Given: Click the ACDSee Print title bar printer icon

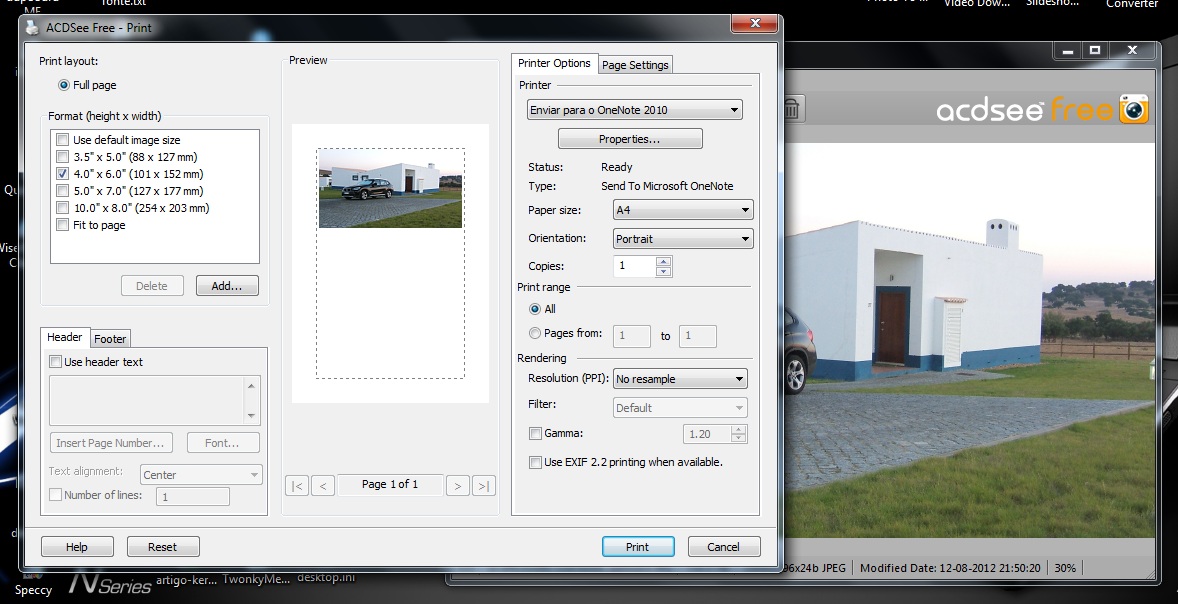Looking at the screenshot, I should 32,28.
